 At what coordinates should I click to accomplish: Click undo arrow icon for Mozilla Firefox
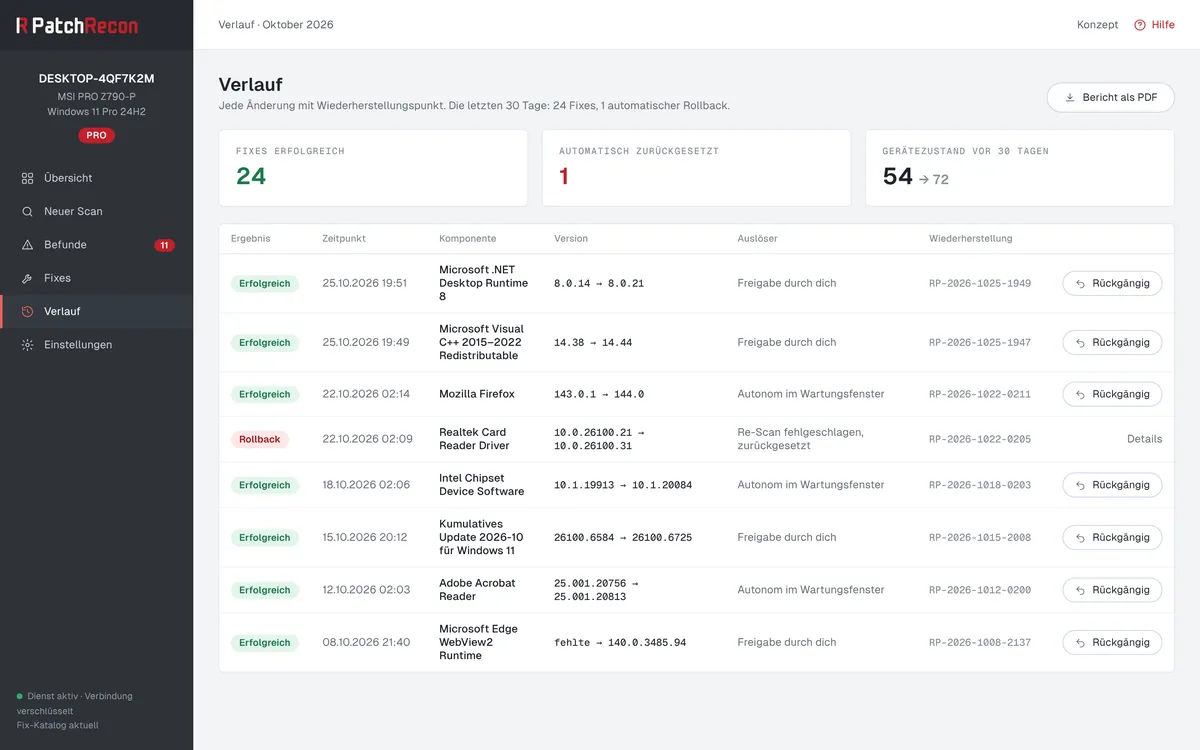coord(1081,394)
